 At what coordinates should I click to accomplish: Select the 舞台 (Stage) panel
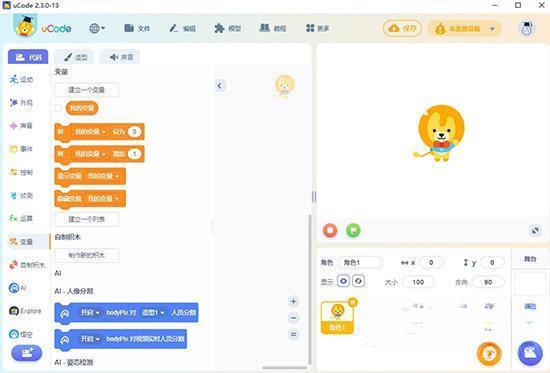click(530, 259)
